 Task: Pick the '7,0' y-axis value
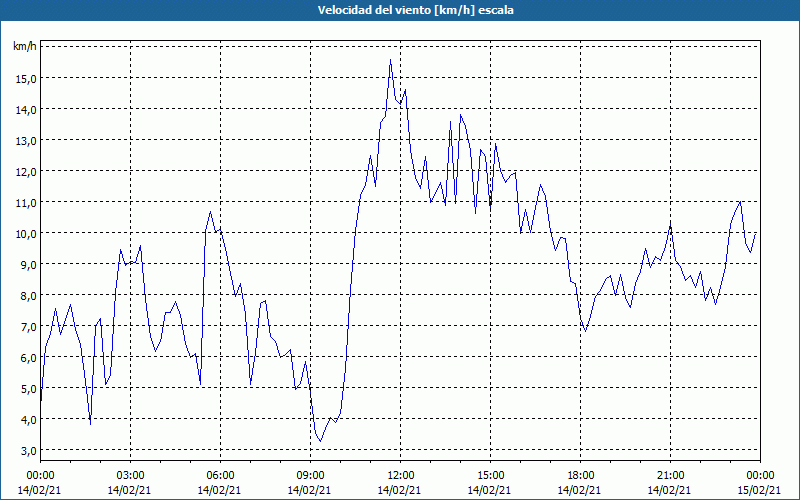click(x=28, y=327)
